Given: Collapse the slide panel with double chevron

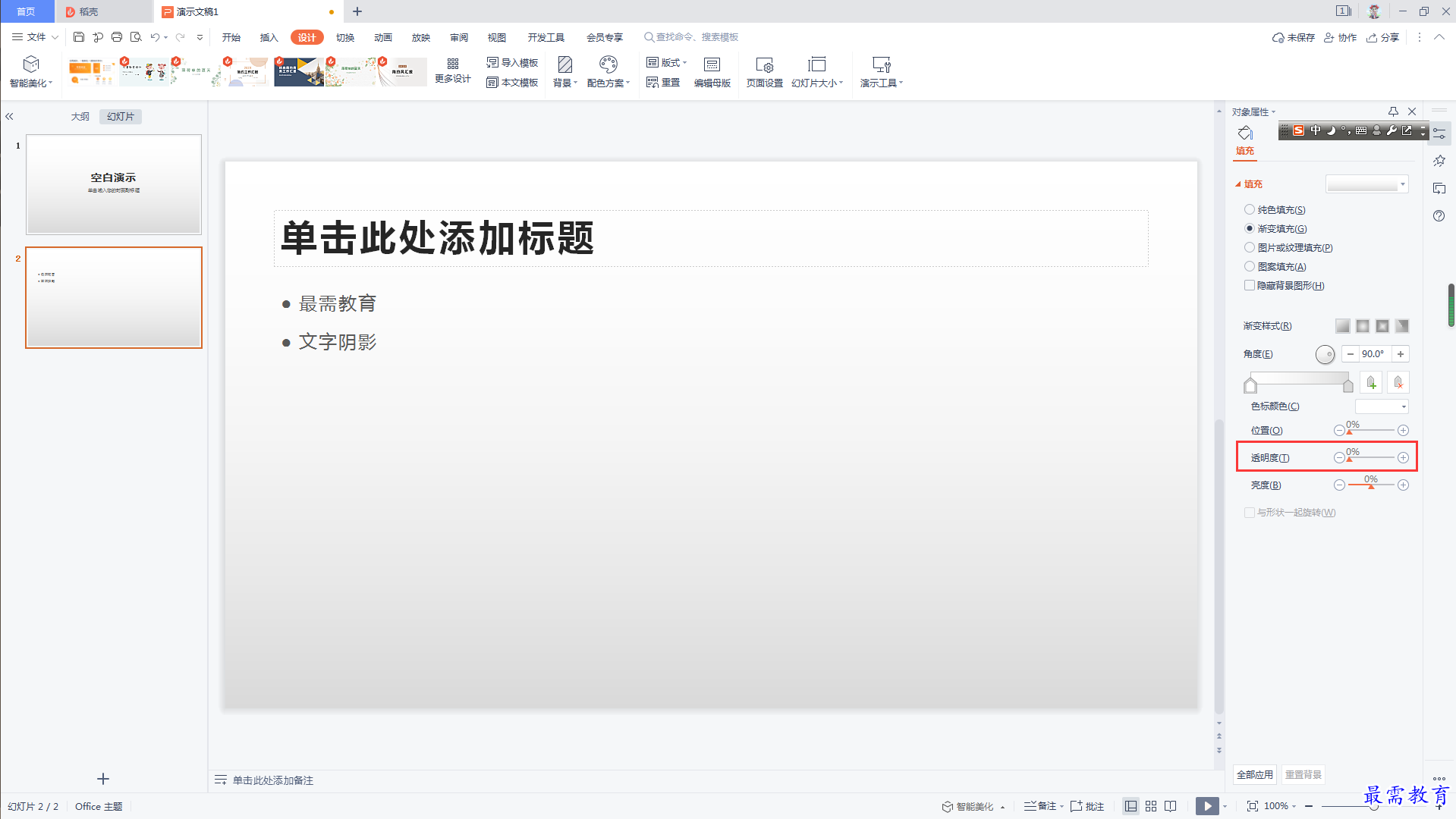Looking at the screenshot, I should [10, 117].
